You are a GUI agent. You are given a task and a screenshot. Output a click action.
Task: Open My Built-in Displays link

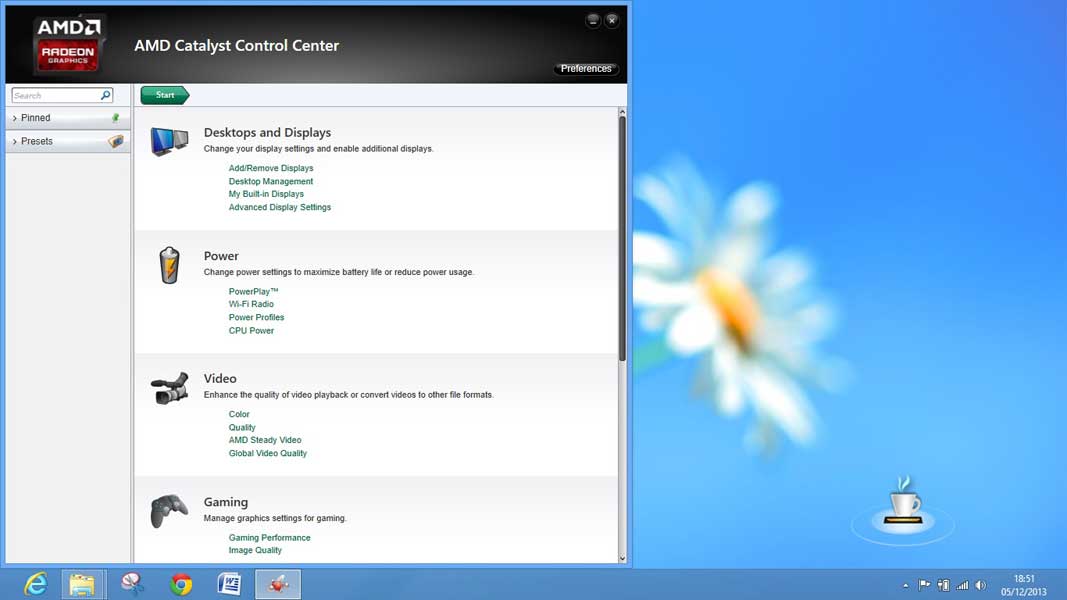click(266, 194)
